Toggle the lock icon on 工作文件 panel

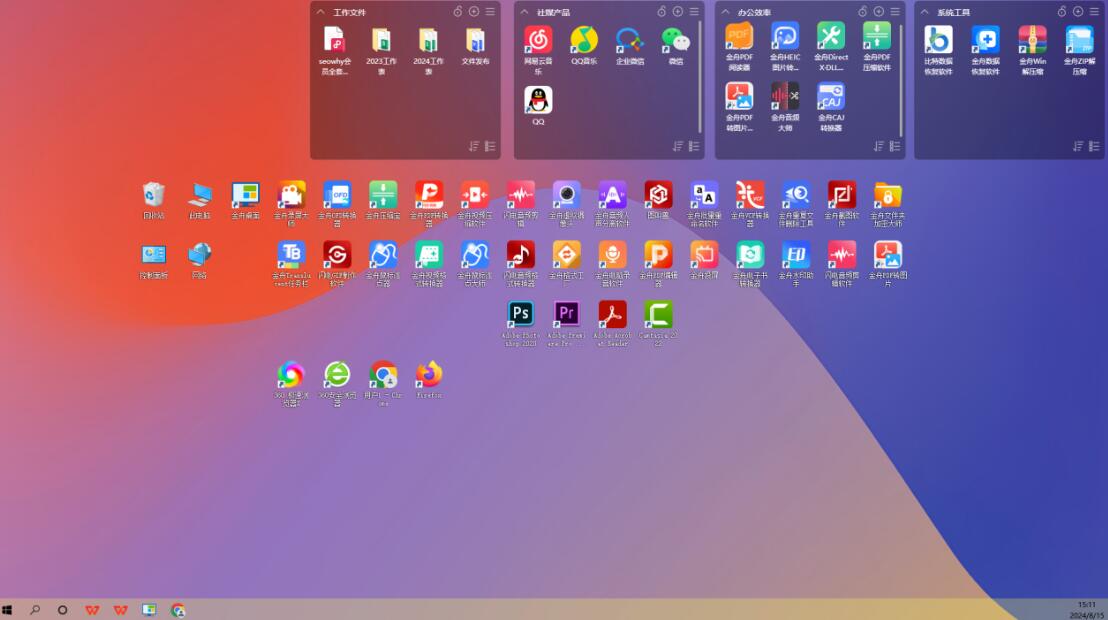coord(458,12)
